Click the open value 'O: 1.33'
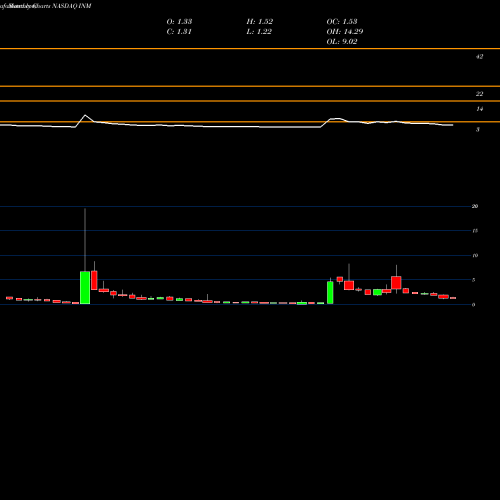 click(x=179, y=21)
